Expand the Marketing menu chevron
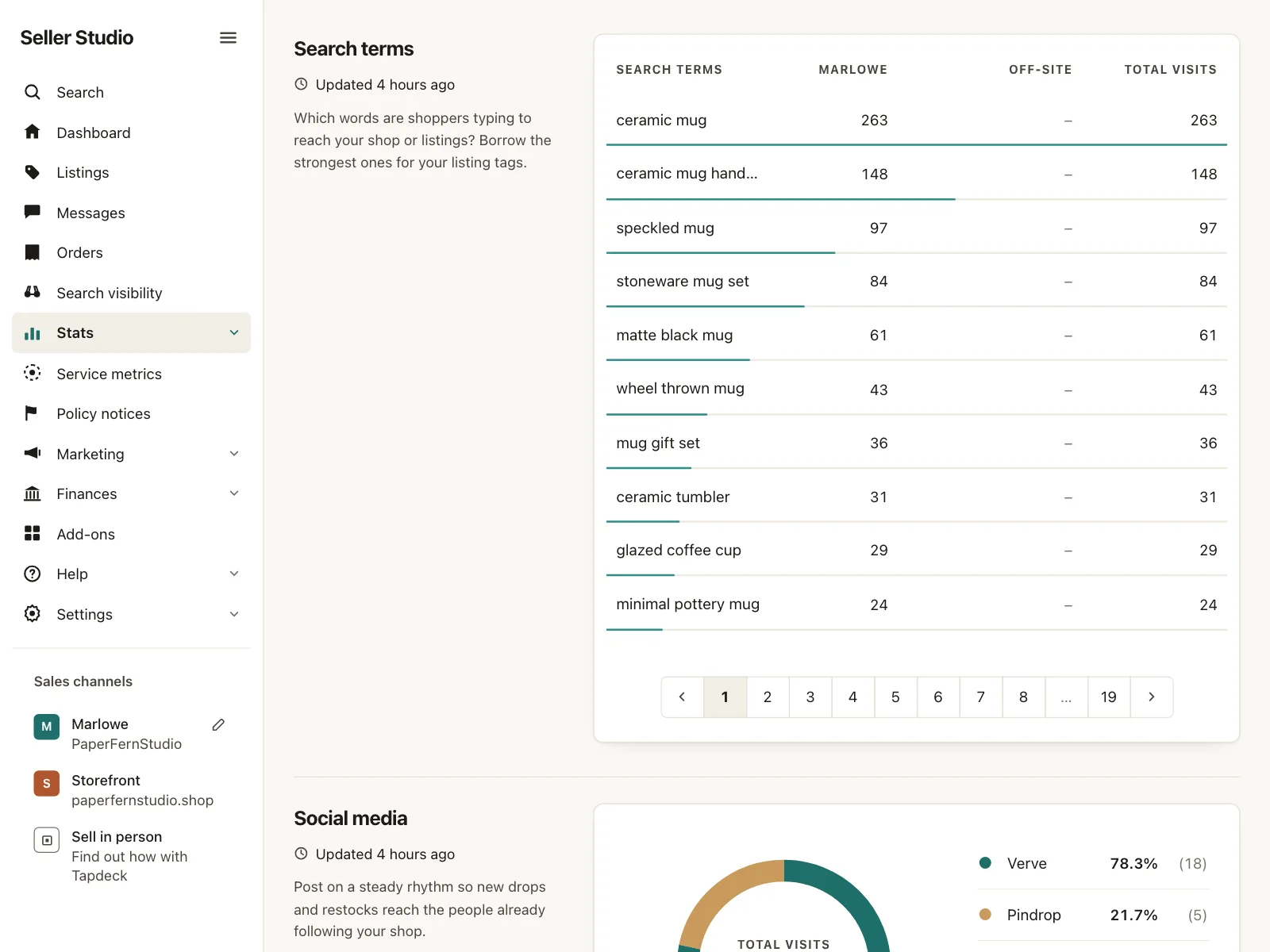 coord(234,454)
